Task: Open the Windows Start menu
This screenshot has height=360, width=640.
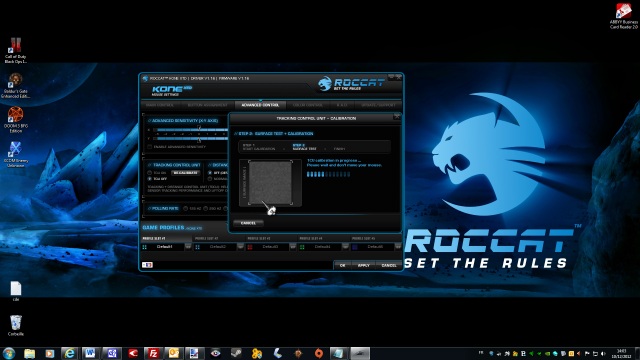Action: (9, 353)
